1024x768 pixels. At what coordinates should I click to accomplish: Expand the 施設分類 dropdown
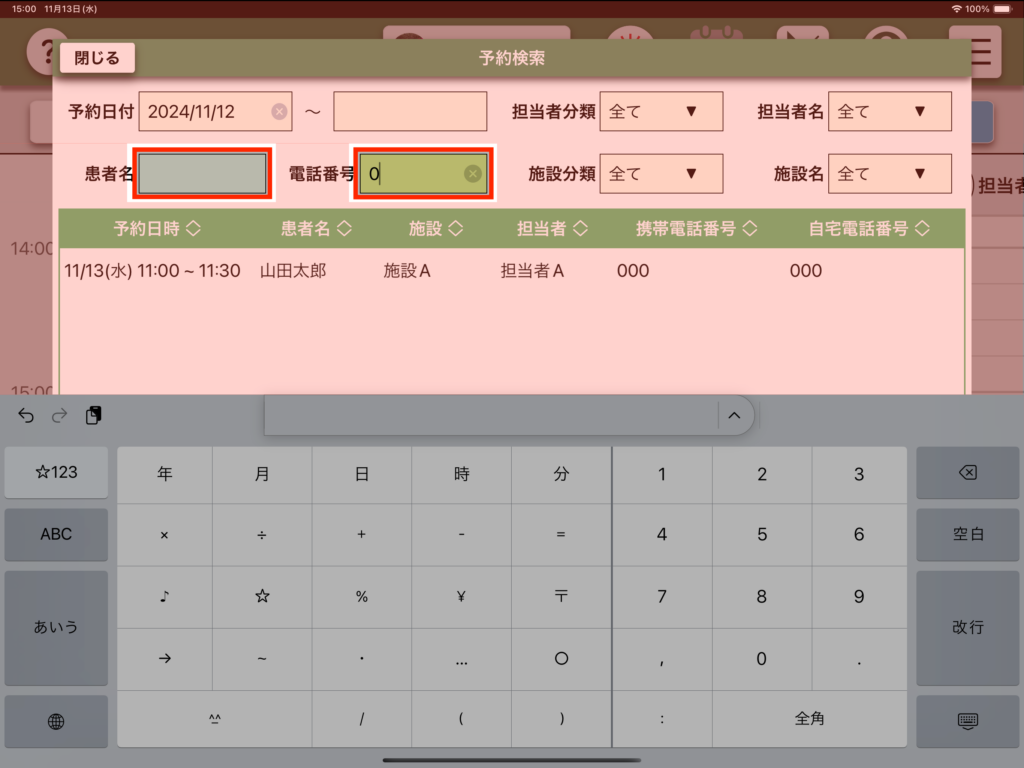(x=661, y=174)
